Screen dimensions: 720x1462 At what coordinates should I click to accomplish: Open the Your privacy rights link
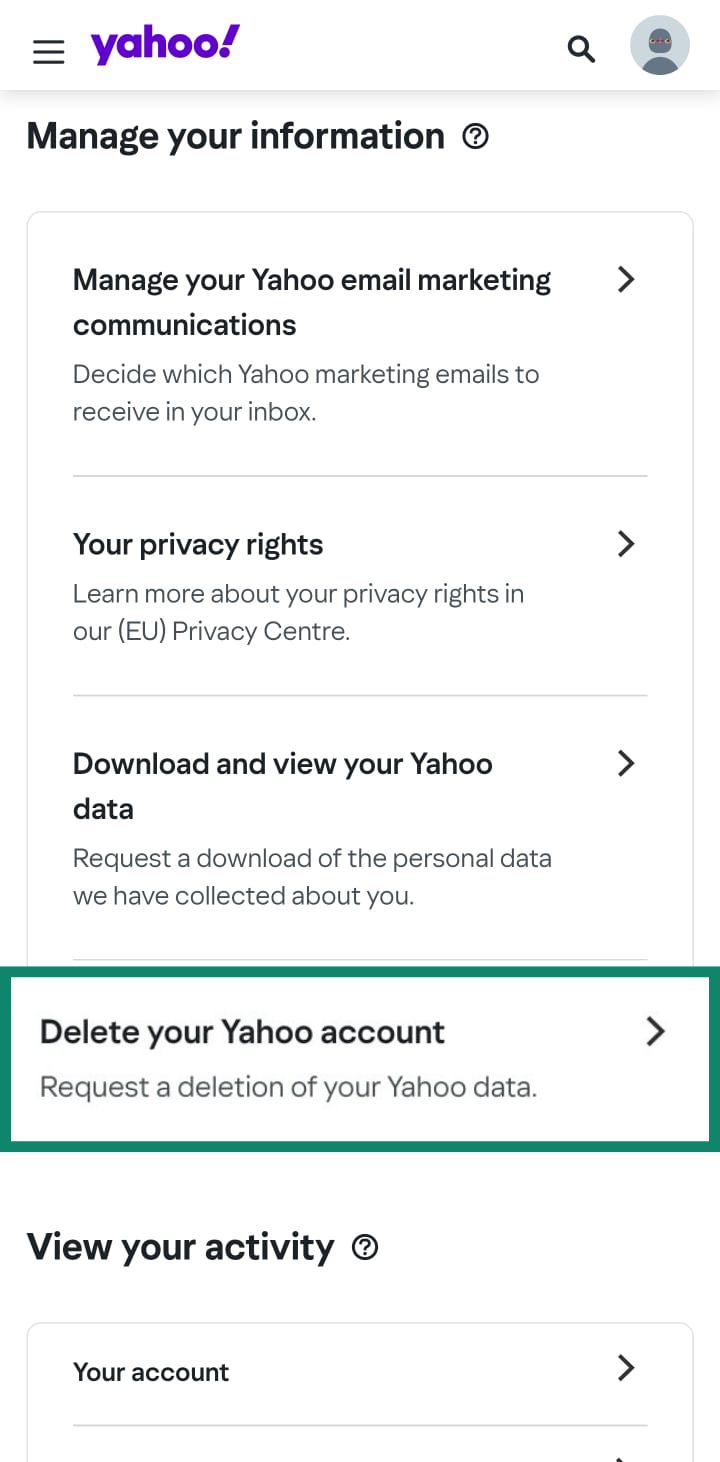coord(197,544)
